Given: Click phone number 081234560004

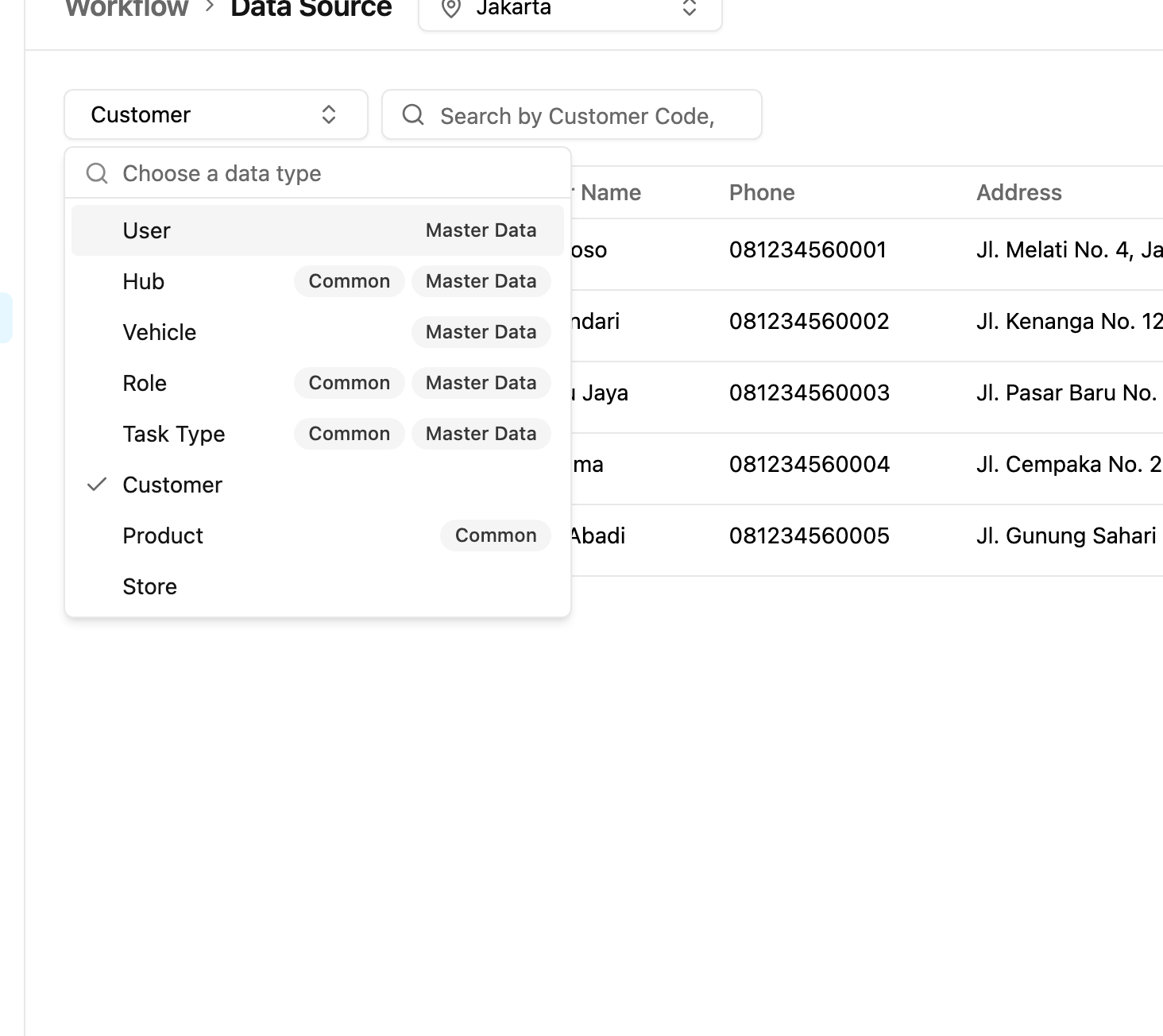Looking at the screenshot, I should click(809, 464).
